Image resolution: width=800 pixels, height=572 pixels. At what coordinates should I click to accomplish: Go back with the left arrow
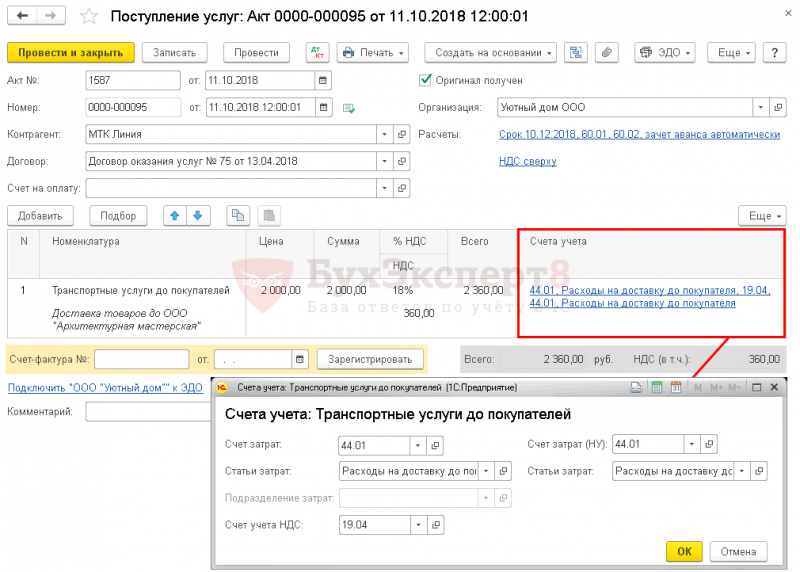[22, 16]
